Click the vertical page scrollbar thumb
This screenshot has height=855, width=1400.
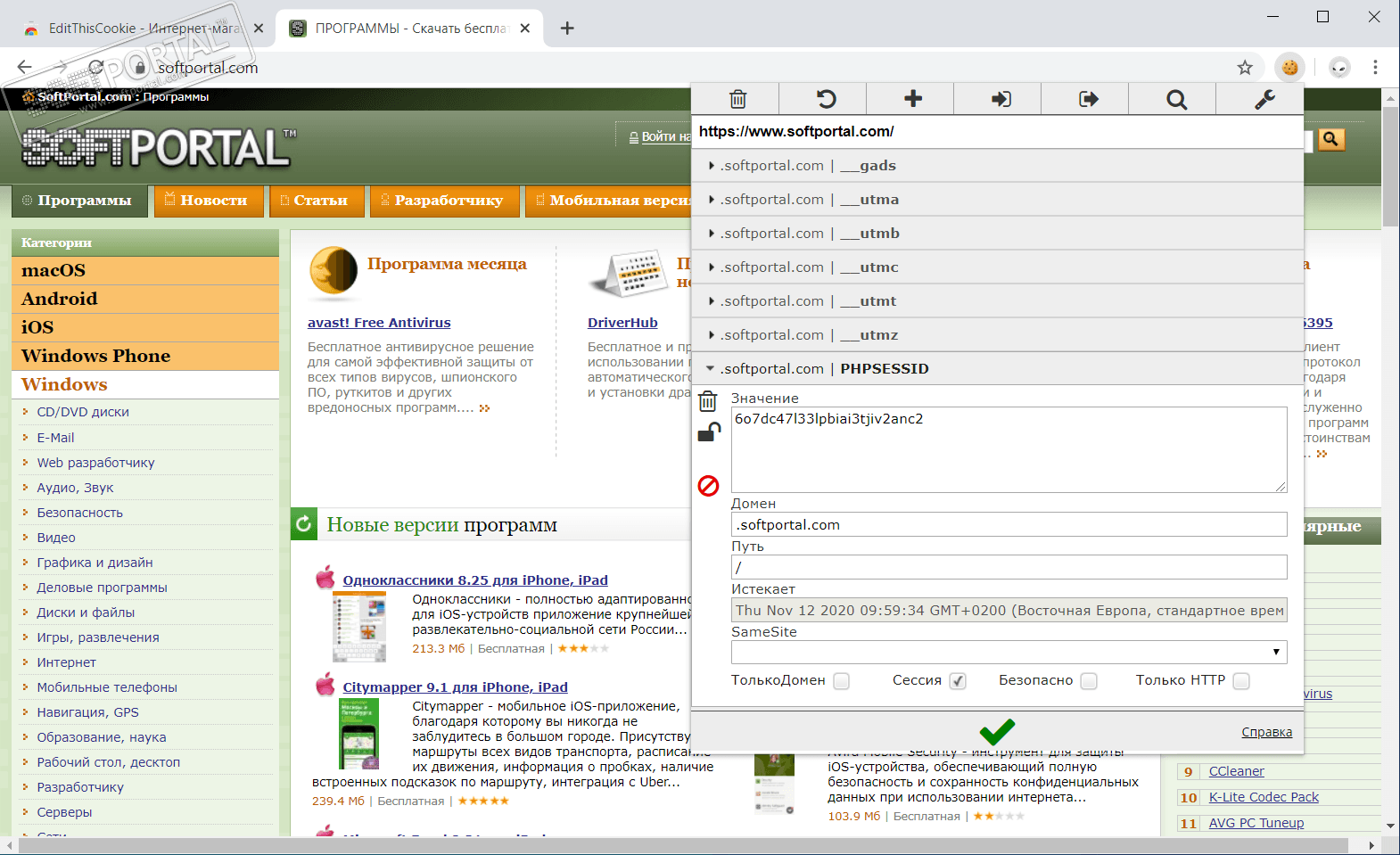tap(1390, 167)
